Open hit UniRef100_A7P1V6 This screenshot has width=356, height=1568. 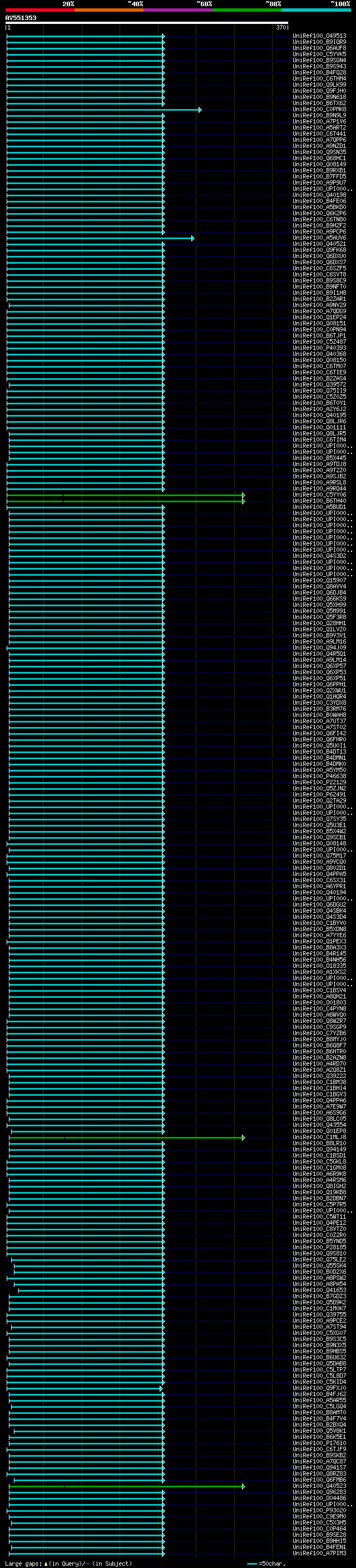point(319,122)
